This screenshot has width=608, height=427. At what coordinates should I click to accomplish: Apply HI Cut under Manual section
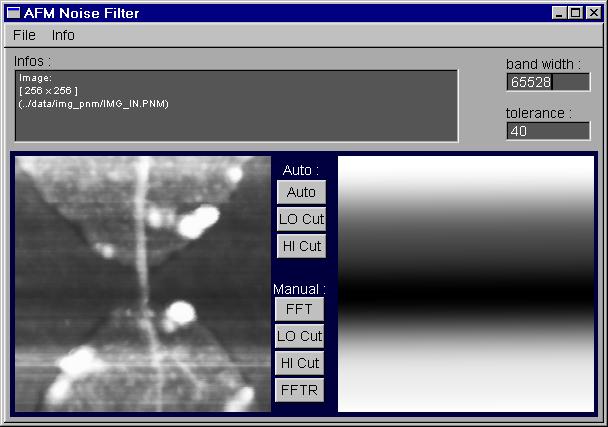tap(299, 363)
